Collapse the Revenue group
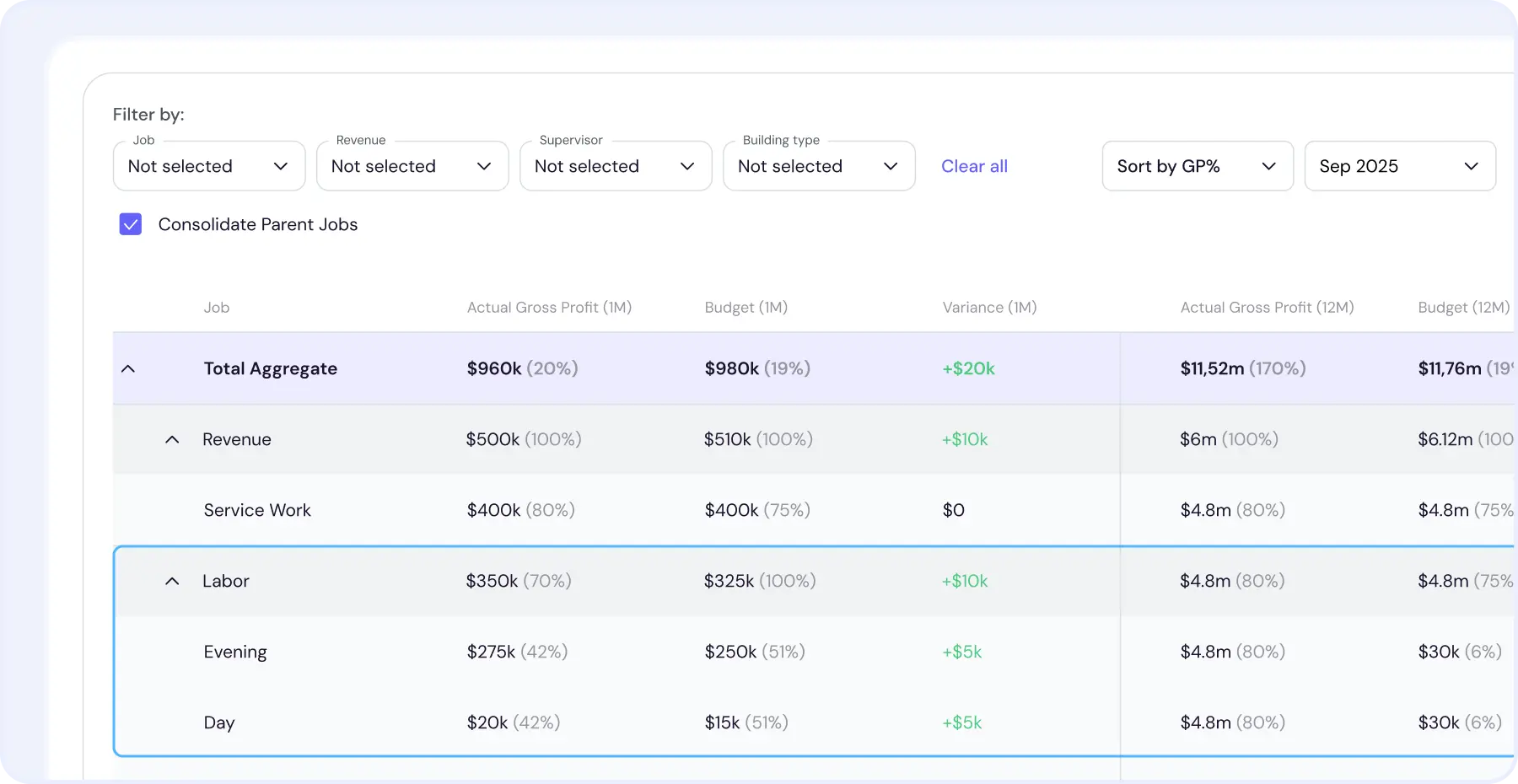The width and height of the screenshot is (1518, 784). coord(172,439)
